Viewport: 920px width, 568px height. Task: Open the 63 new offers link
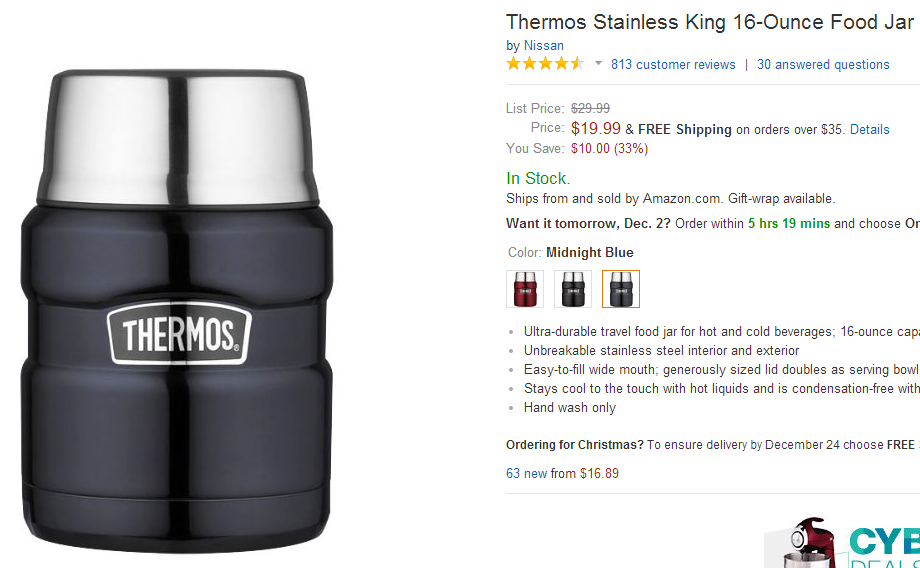[x=527, y=473]
